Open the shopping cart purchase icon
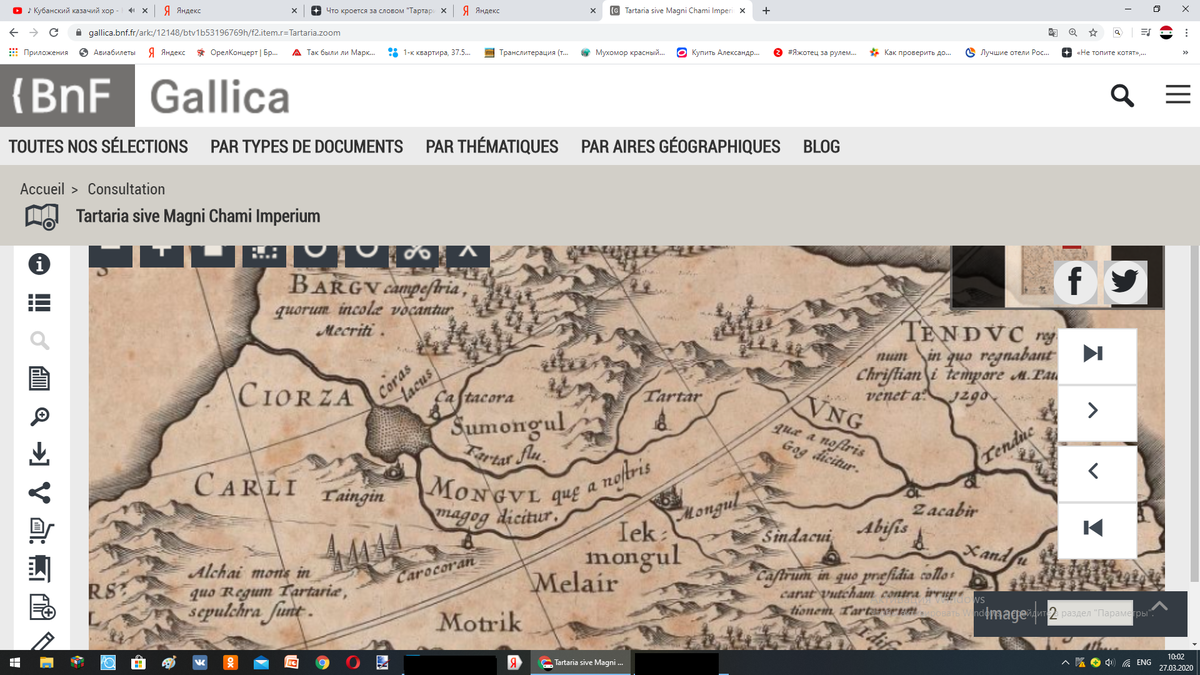Screen dimensions: 1200x675 pos(41,530)
